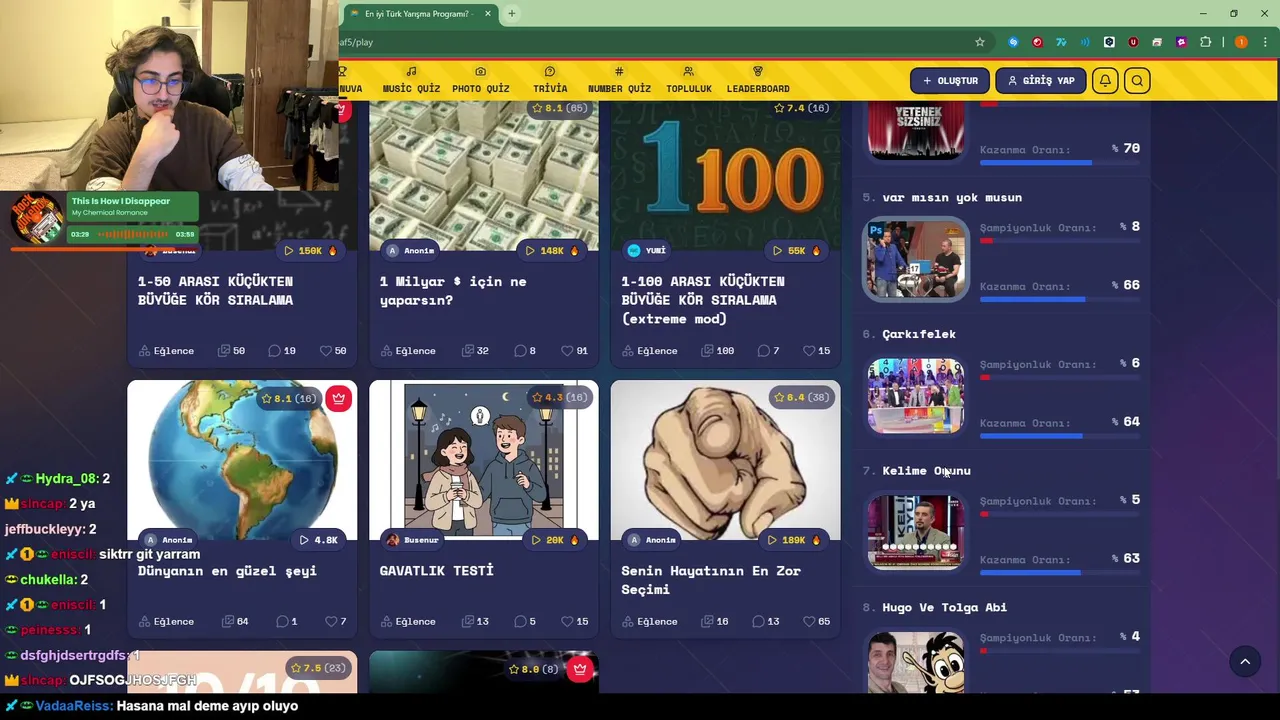The image size is (1280, 720).
Task: Open the '1-50 ARASI KÜÇÜKTEN BÜYÜĞE' quiz title
Action: tap(215, 291)
